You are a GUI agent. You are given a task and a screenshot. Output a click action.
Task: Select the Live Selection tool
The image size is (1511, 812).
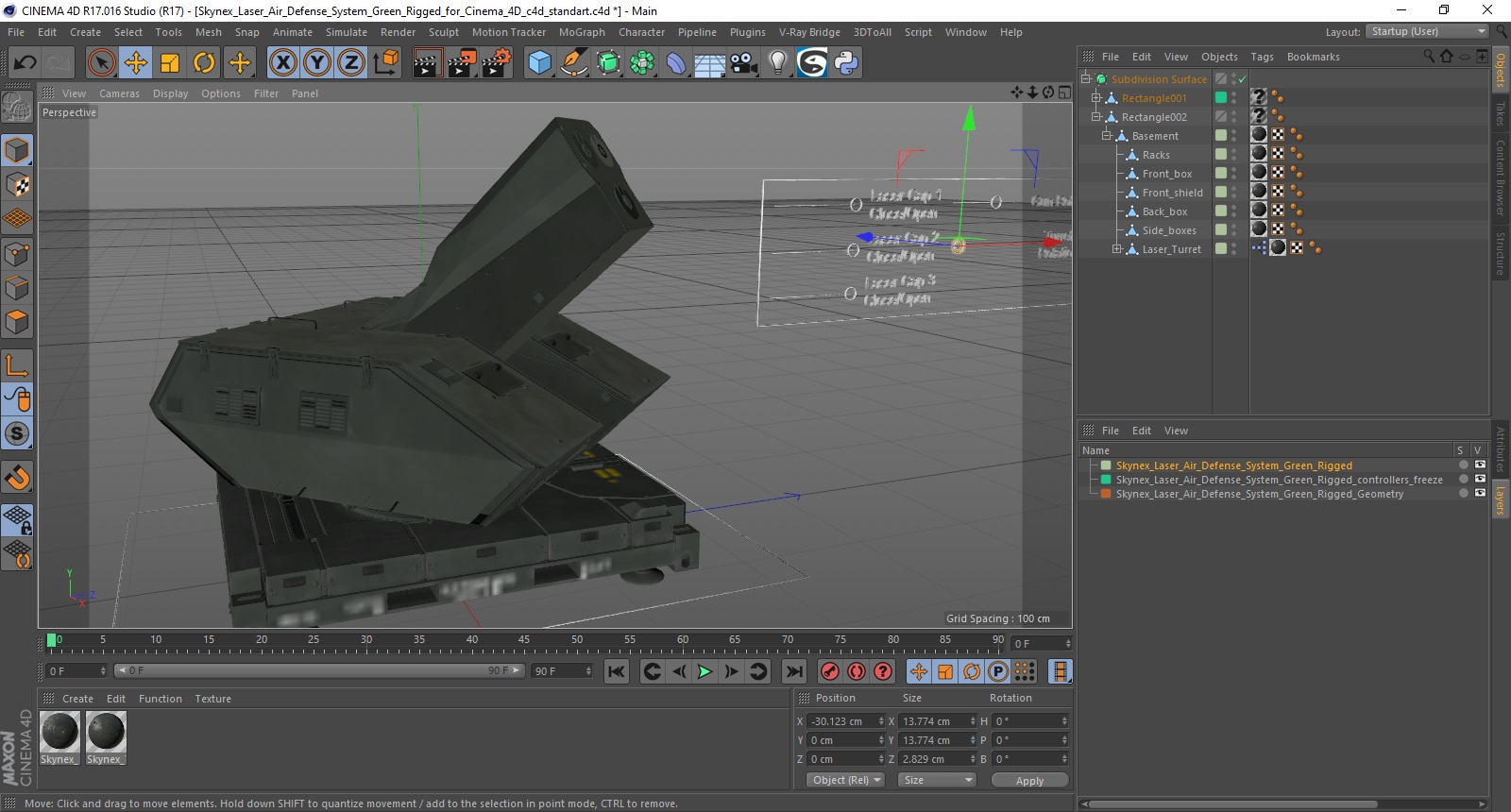point(101,63)
